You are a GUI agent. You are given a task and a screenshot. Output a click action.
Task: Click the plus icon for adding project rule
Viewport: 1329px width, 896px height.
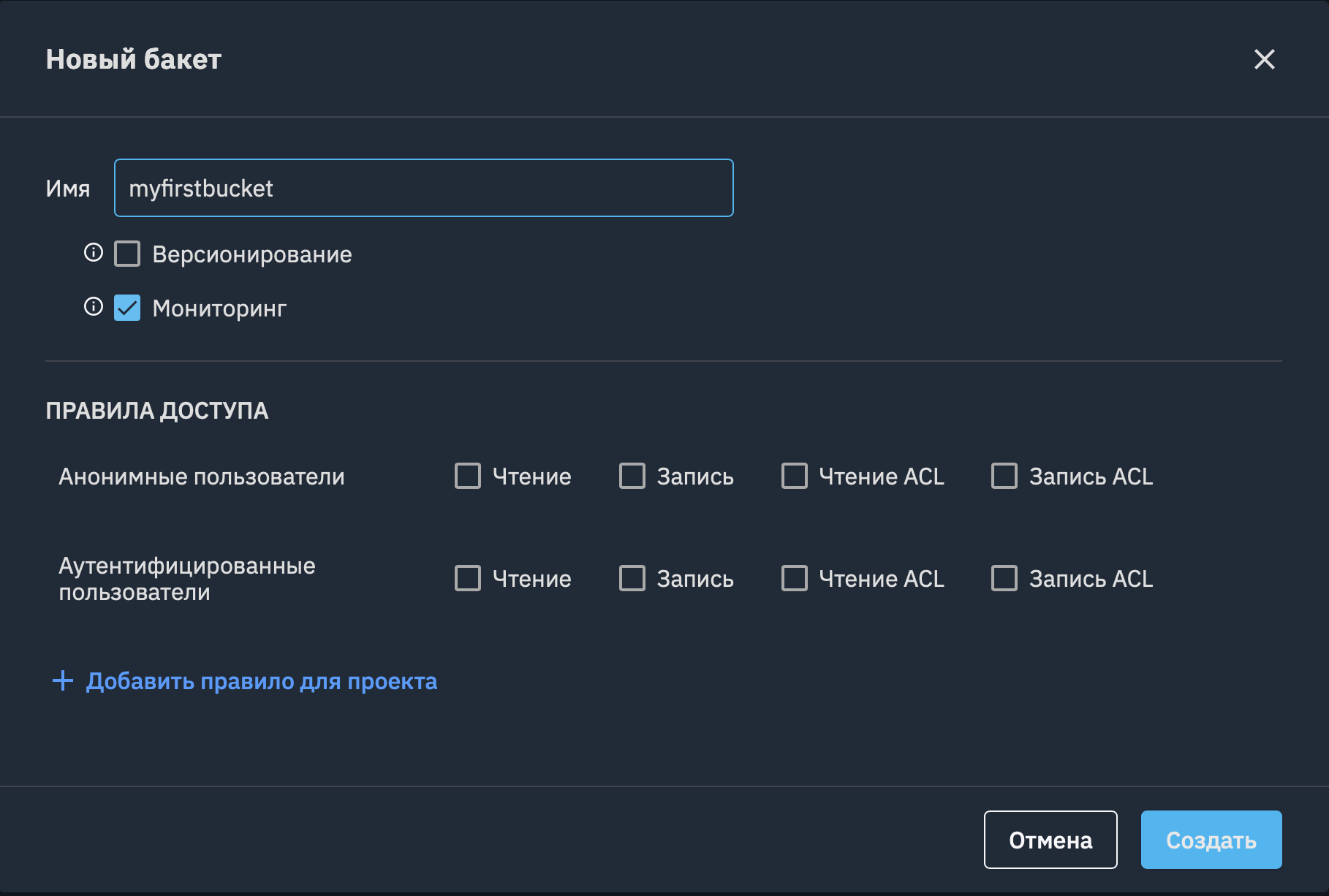[63, 681]
